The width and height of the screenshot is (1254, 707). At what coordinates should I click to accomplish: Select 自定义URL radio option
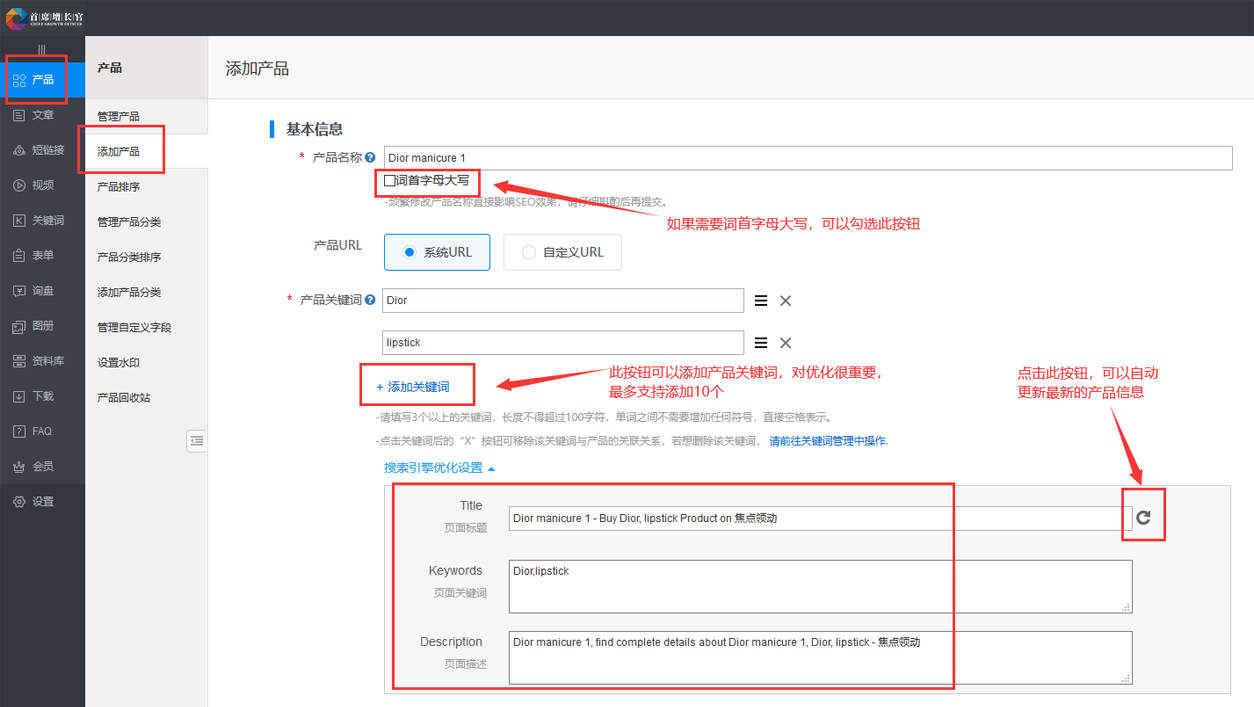(529, 253)
